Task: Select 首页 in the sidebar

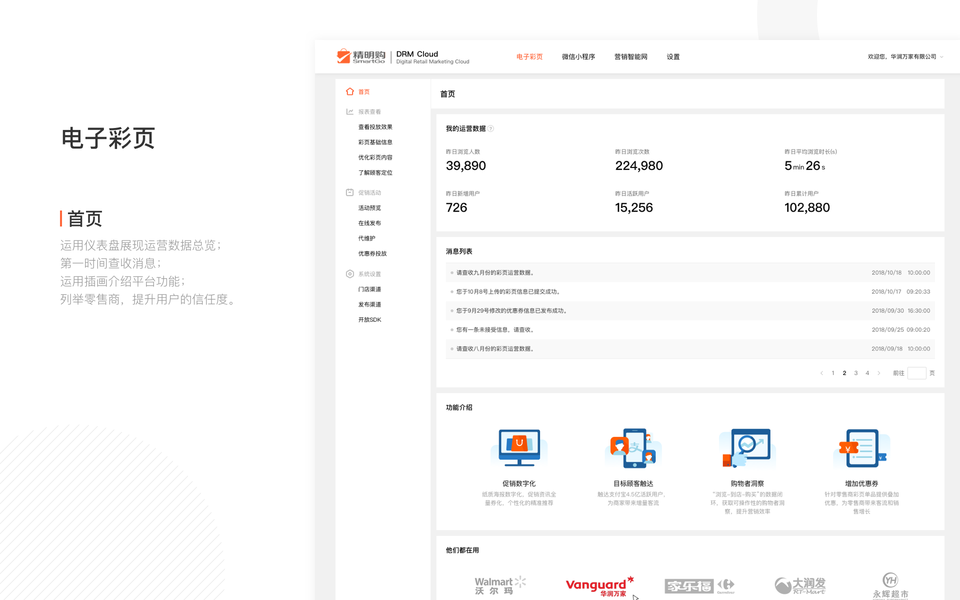Action: (364, 92)
